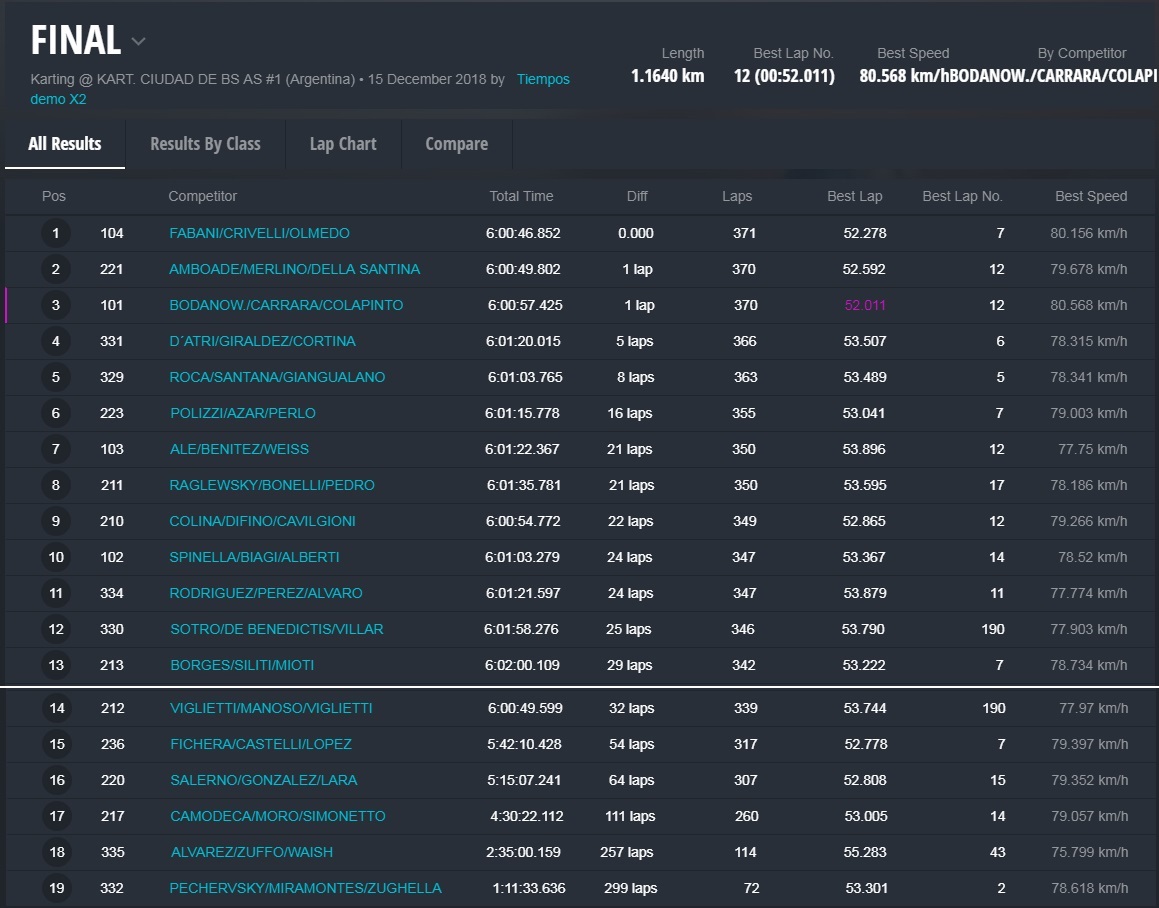The height and width of the screenshot is (908, 1159).
Task: Open competitor PECHERVSKY/MIRAMONTES/ZUGHELLA
Action: pos(305,889)
